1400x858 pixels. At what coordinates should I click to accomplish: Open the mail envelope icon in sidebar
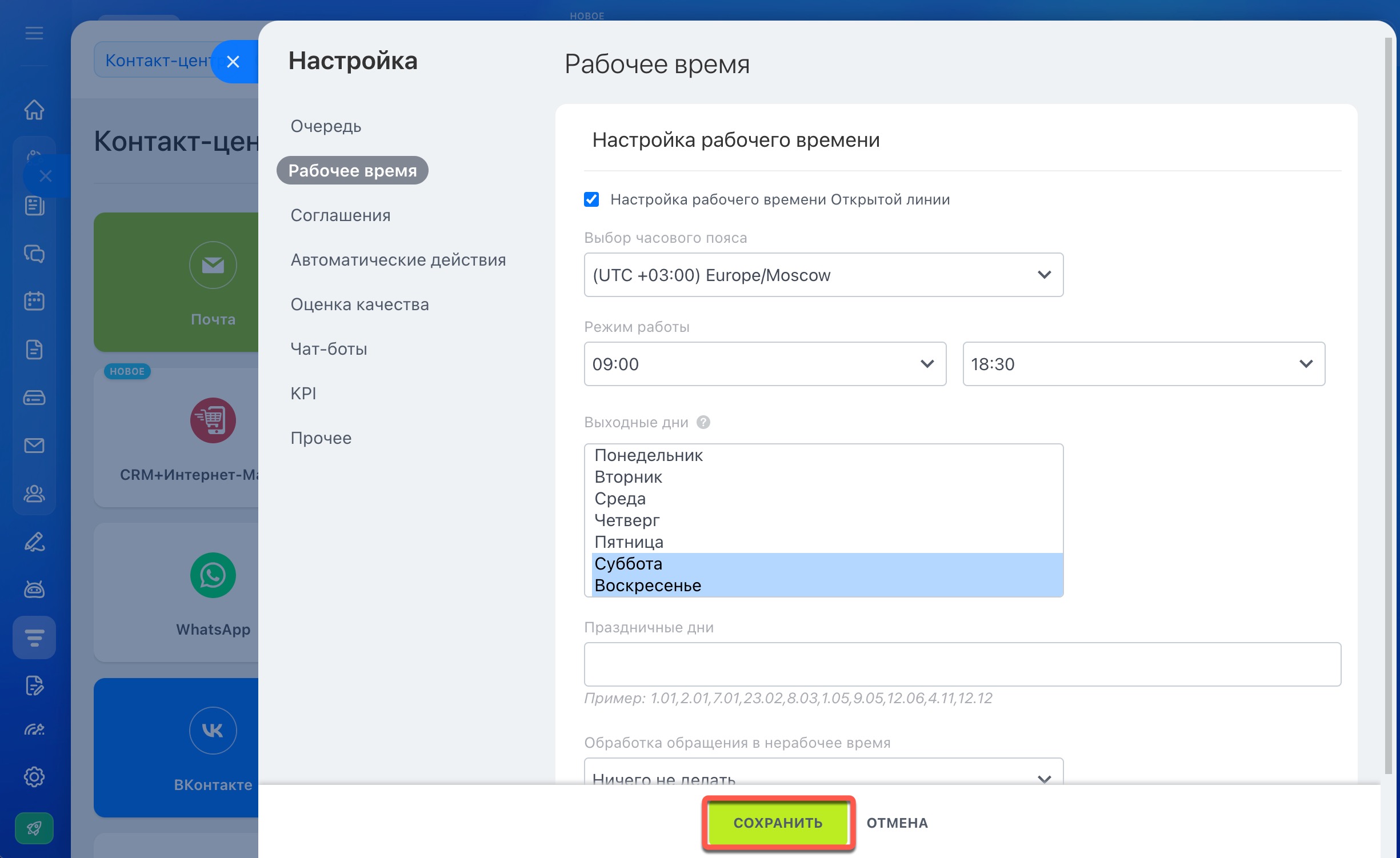coord(34,445)
